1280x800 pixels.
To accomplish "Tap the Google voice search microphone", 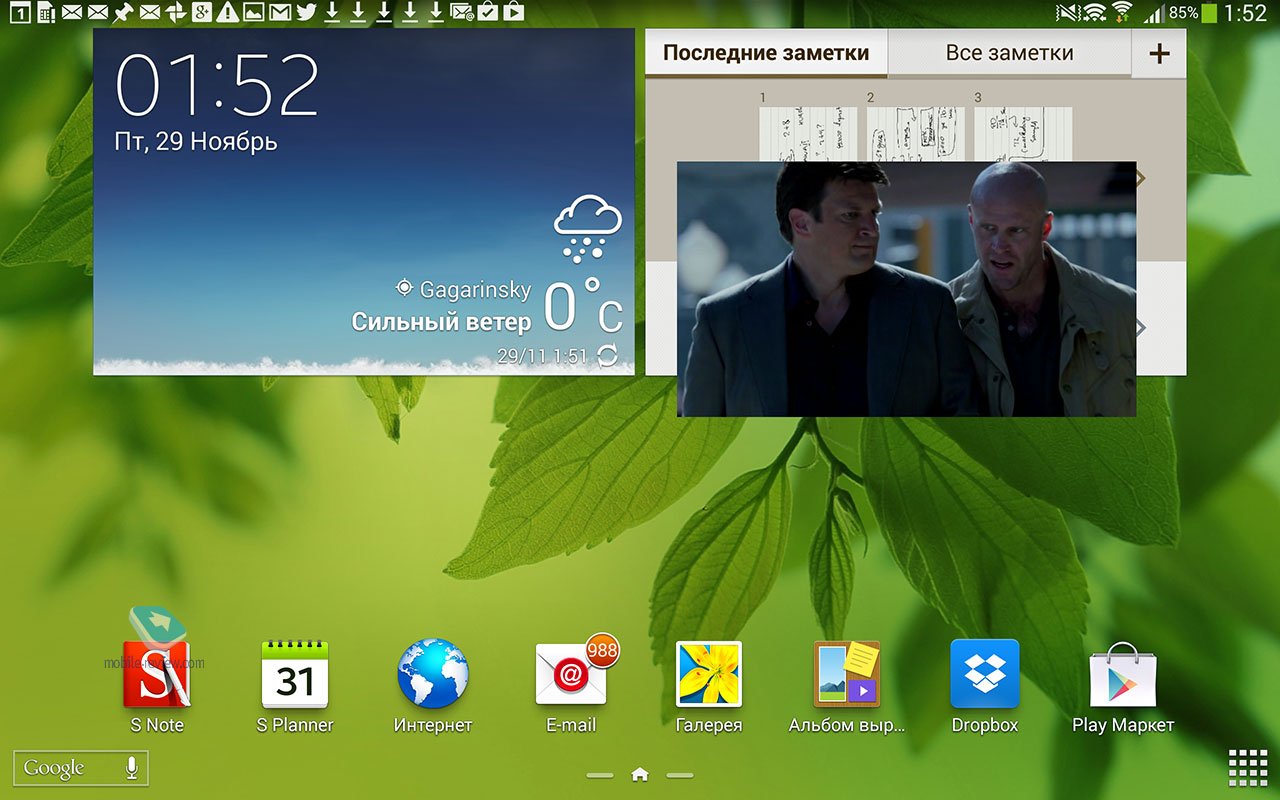I will (130, 768).
